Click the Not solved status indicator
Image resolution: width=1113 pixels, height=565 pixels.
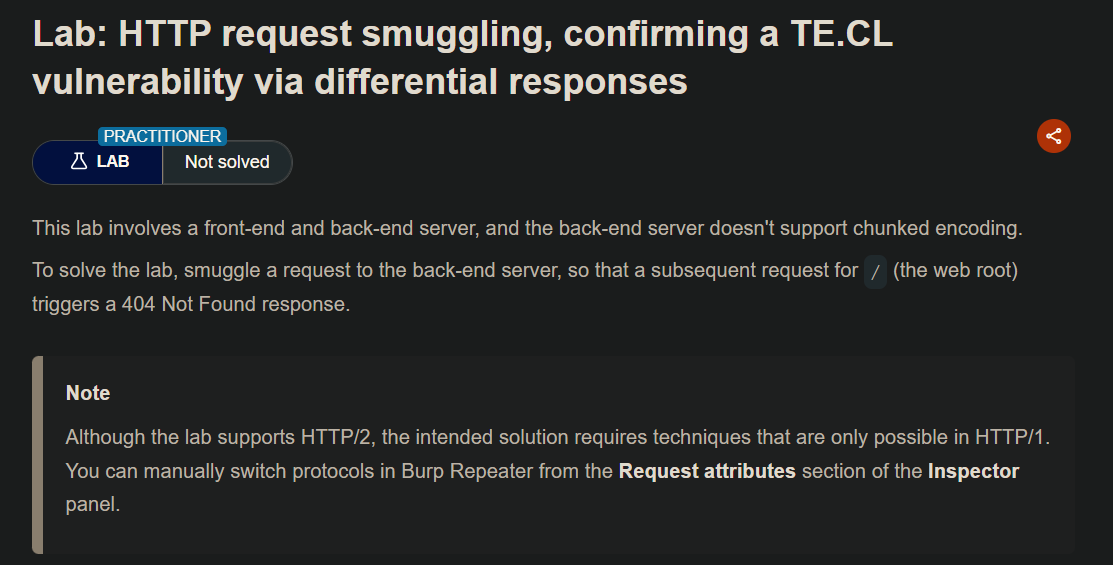(227, 162)
